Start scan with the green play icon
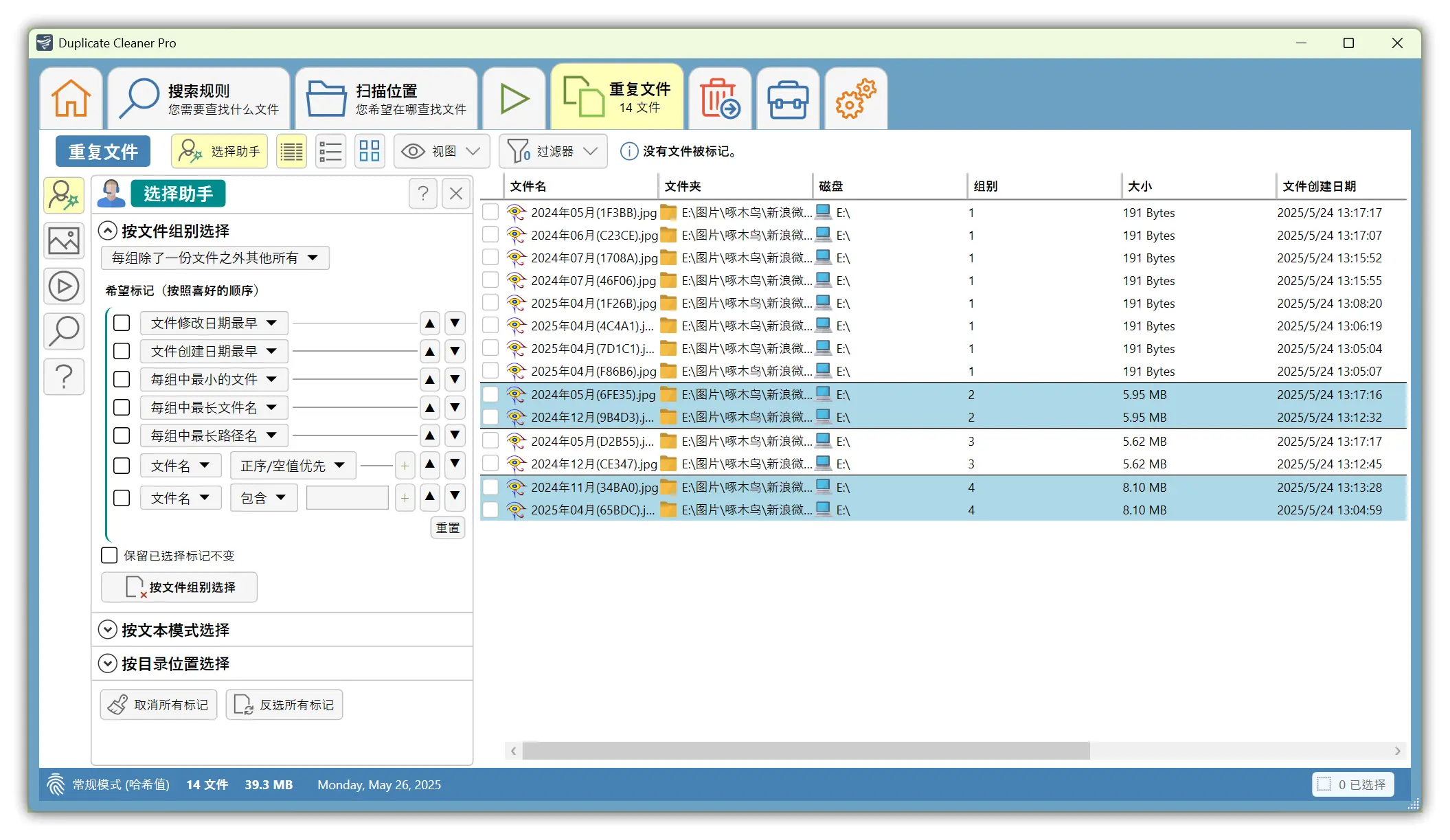The height and width of the screenshot is (840, 1450). click(x=514, y=98)
